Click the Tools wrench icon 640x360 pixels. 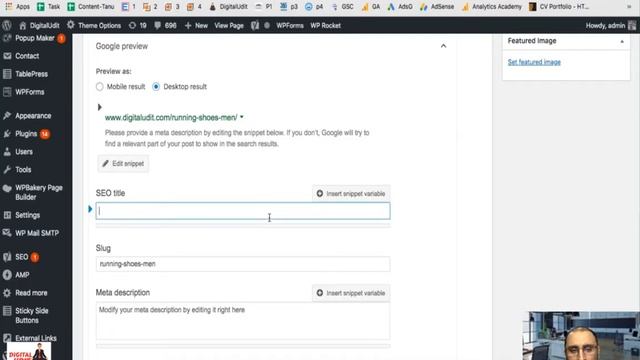[7, 170]
